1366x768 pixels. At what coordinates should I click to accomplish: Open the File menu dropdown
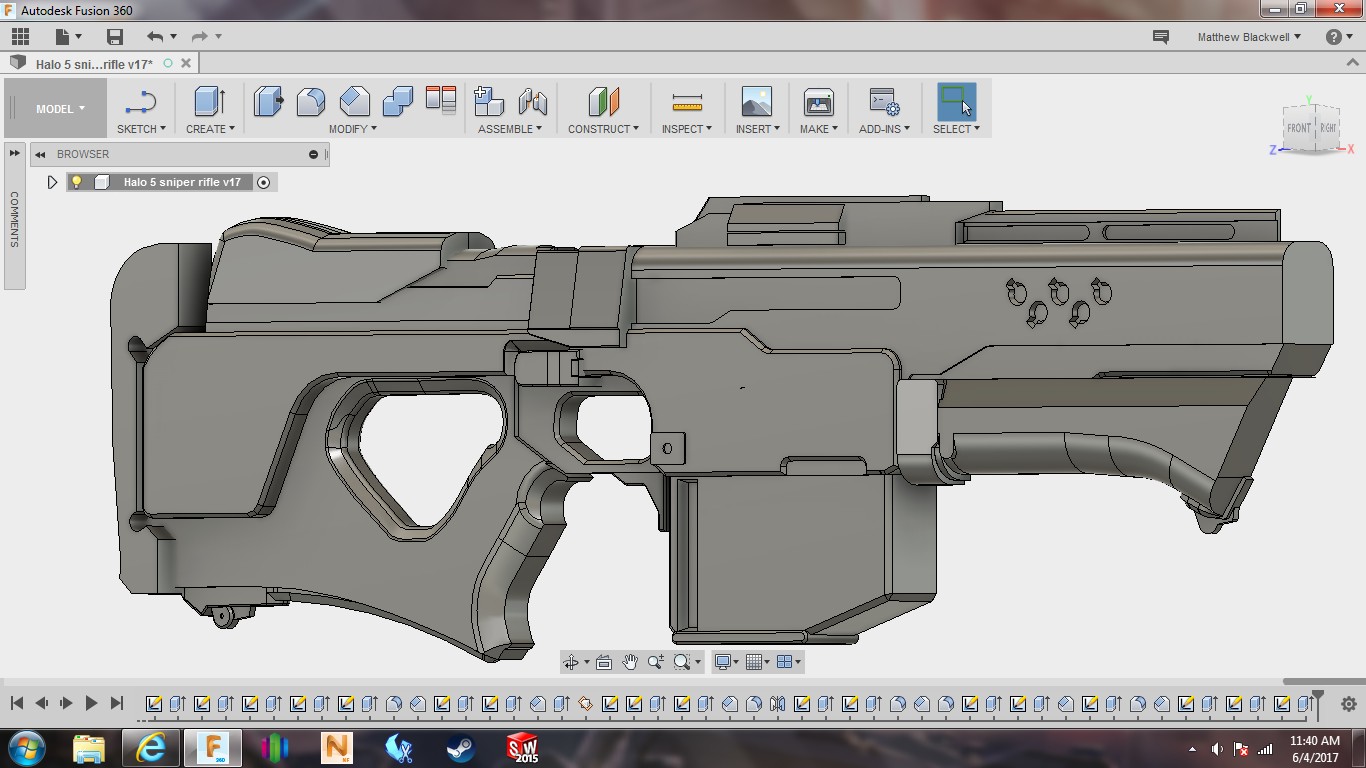click(68, 37)
